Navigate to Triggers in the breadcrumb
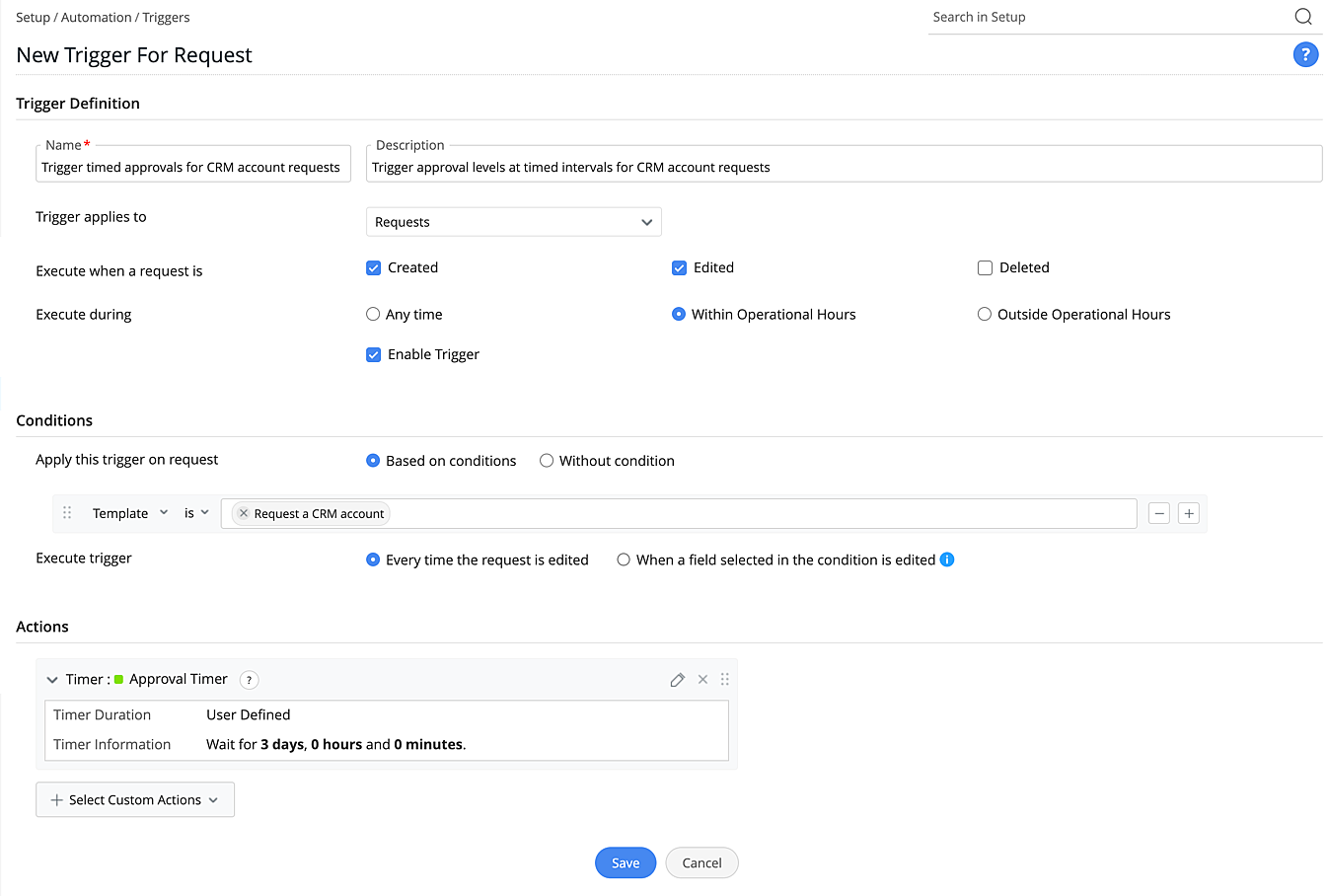 coord(166,18)
